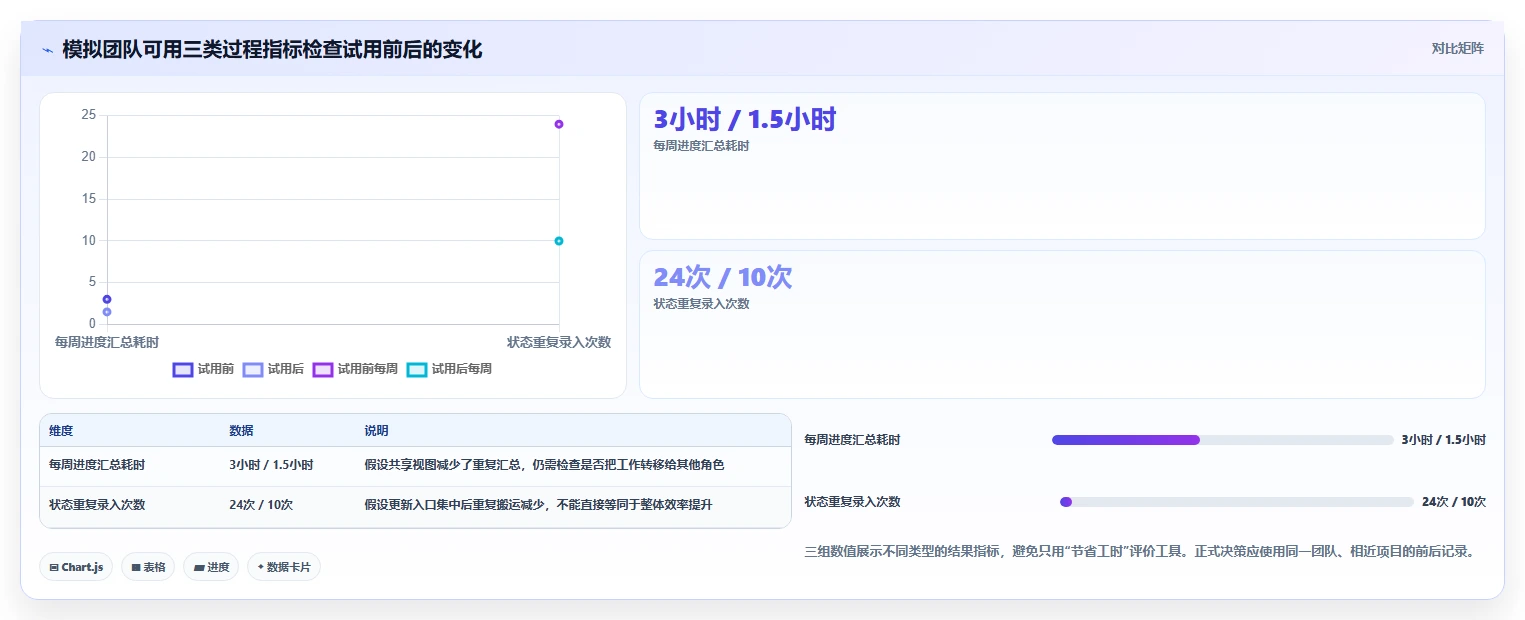Click the 进度 chip
1525x620 pixels.
(211, 567)
